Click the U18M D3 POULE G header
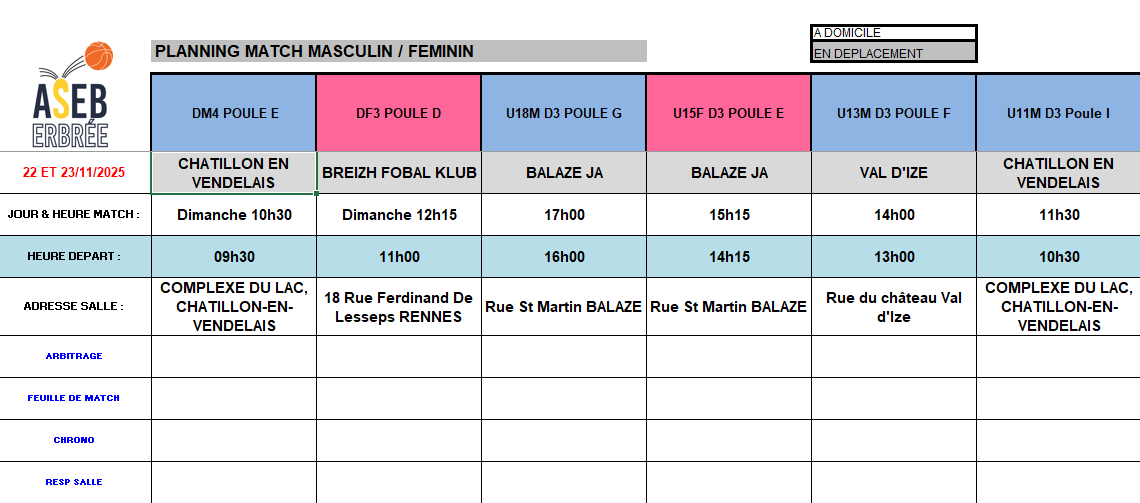The image size is (1140, 503). click(x=564, y=113)
